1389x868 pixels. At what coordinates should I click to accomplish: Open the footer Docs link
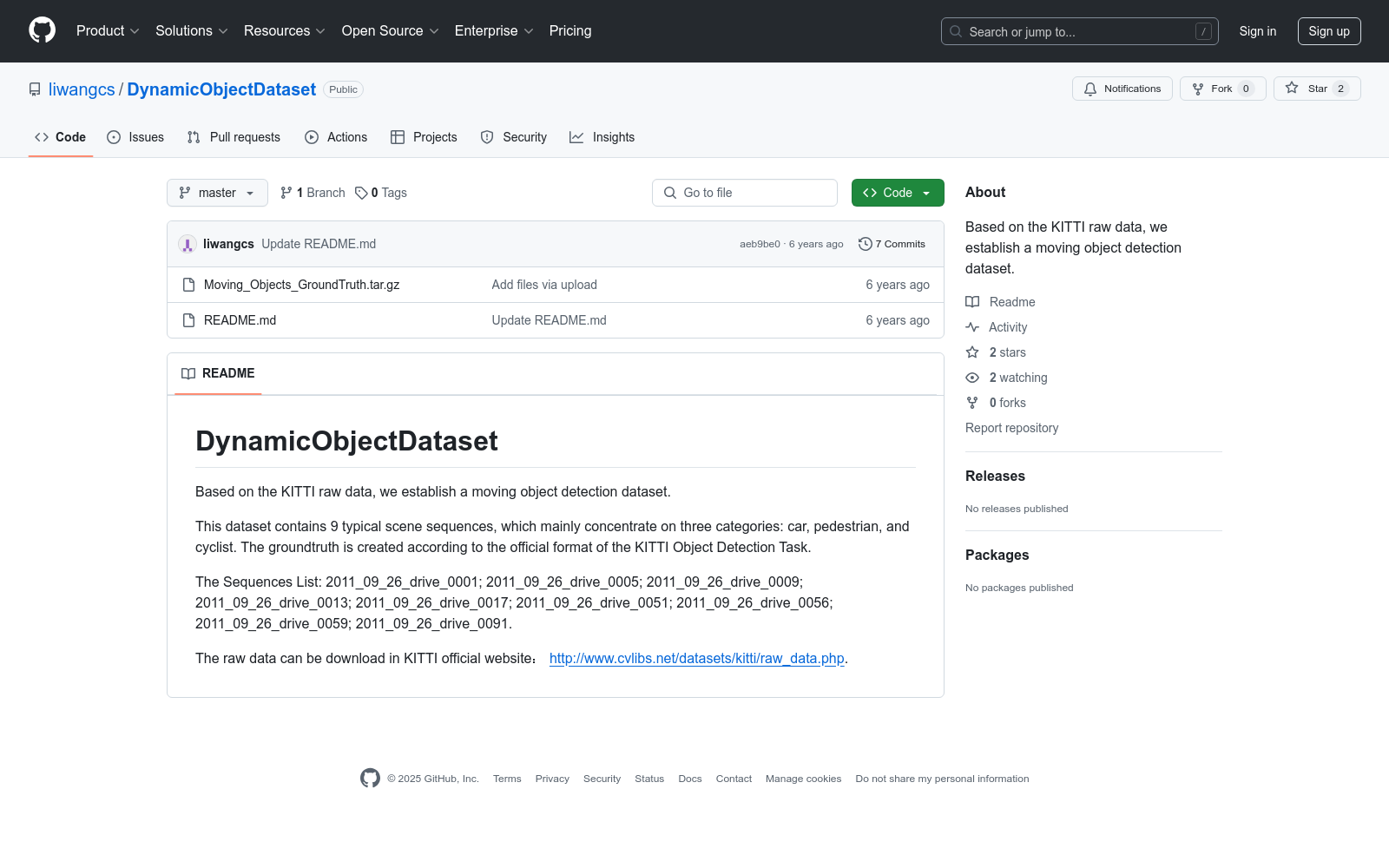(690, 779)
